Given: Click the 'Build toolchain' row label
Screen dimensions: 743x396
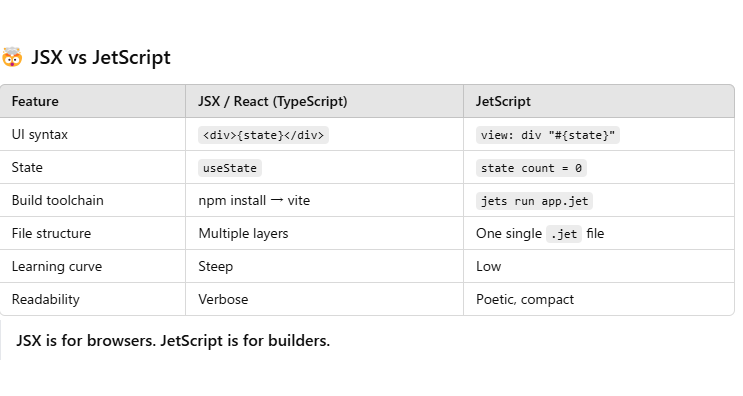Looking at the screenshot, I should point(57,200).
